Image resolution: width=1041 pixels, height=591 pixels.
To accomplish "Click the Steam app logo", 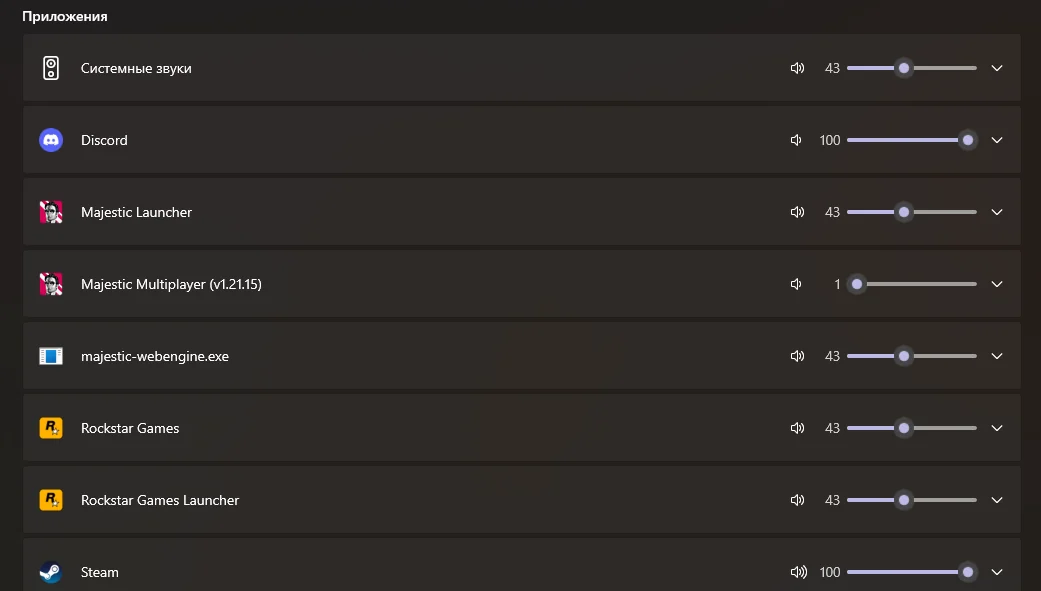I will (51, 572).
